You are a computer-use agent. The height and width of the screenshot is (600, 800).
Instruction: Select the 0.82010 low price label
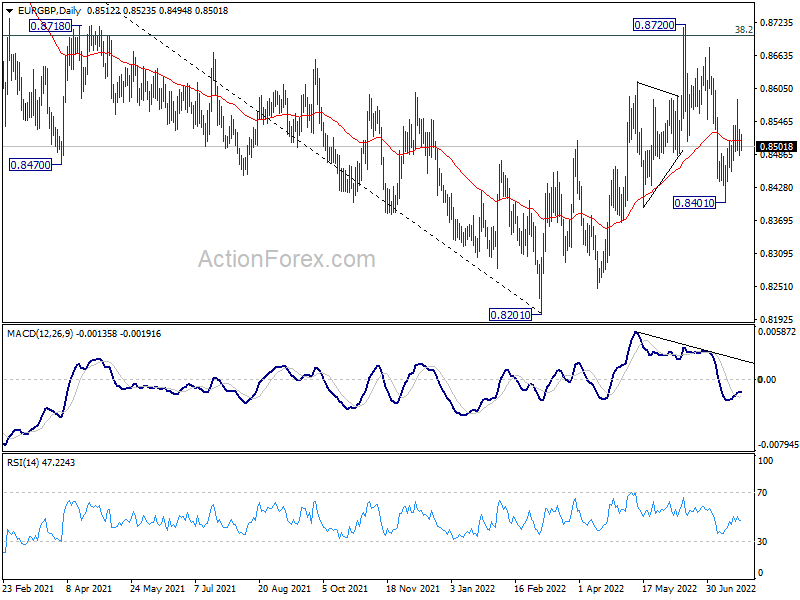510,315
